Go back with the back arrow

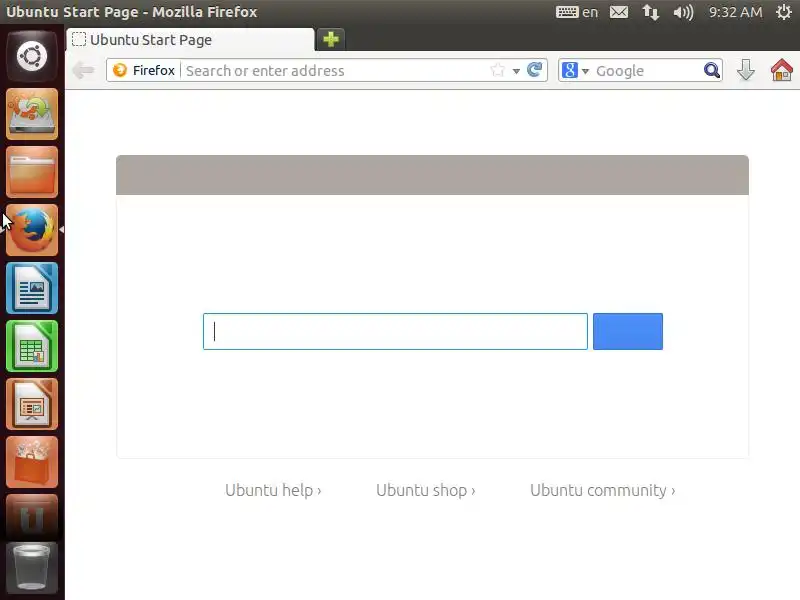click(x=83, y=70)
